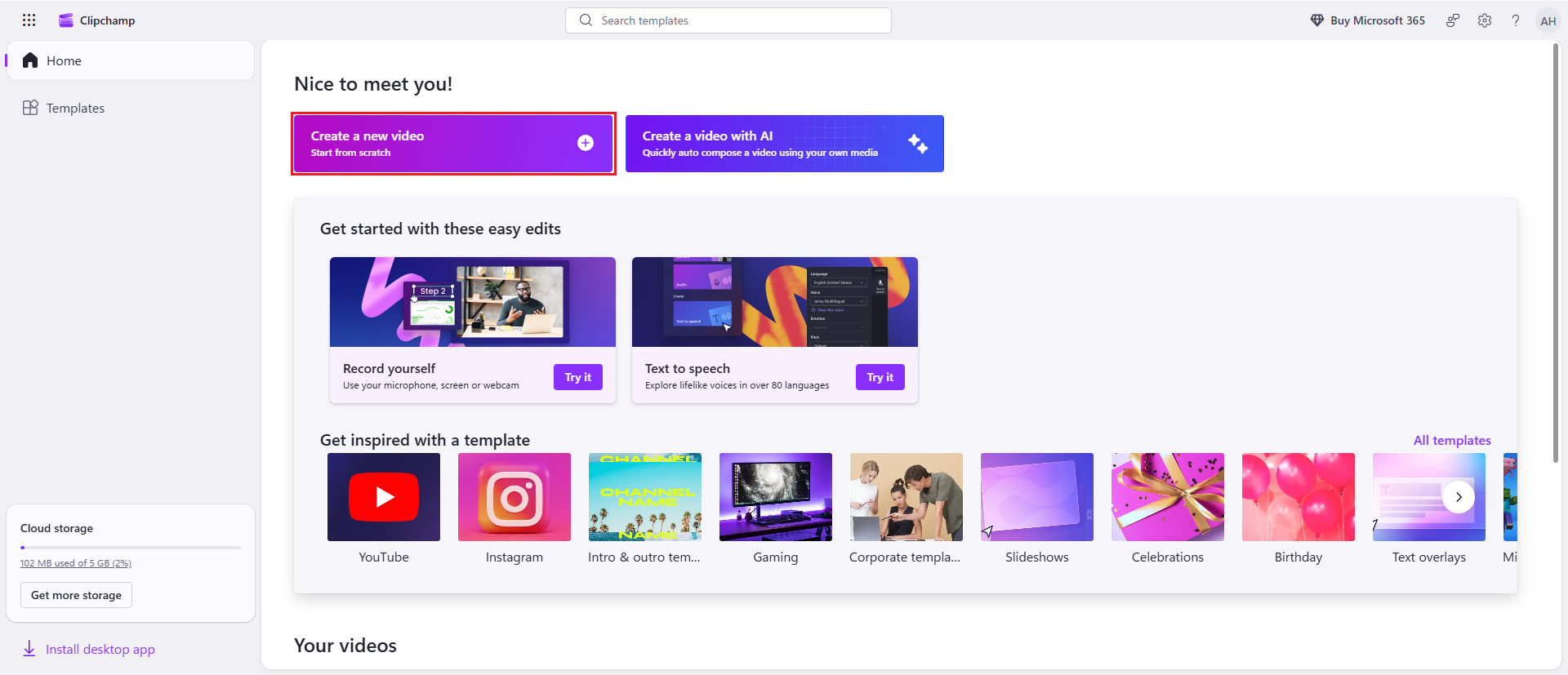Screen dimensions: 1568x675
Task: Open the Instagram template thumbnail
Action: tap(514, 497)
